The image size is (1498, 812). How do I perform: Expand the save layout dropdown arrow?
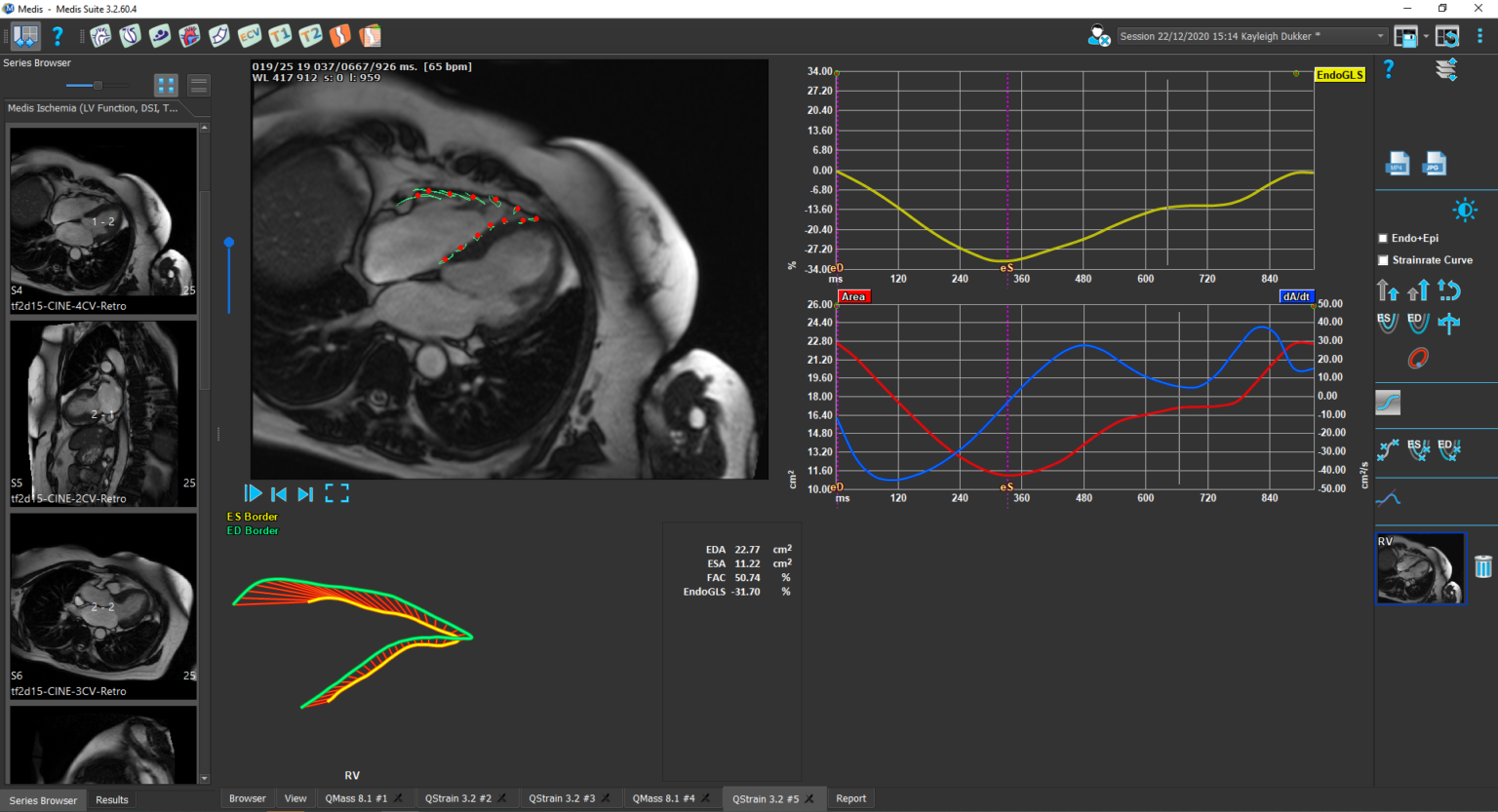(1426, 36)
